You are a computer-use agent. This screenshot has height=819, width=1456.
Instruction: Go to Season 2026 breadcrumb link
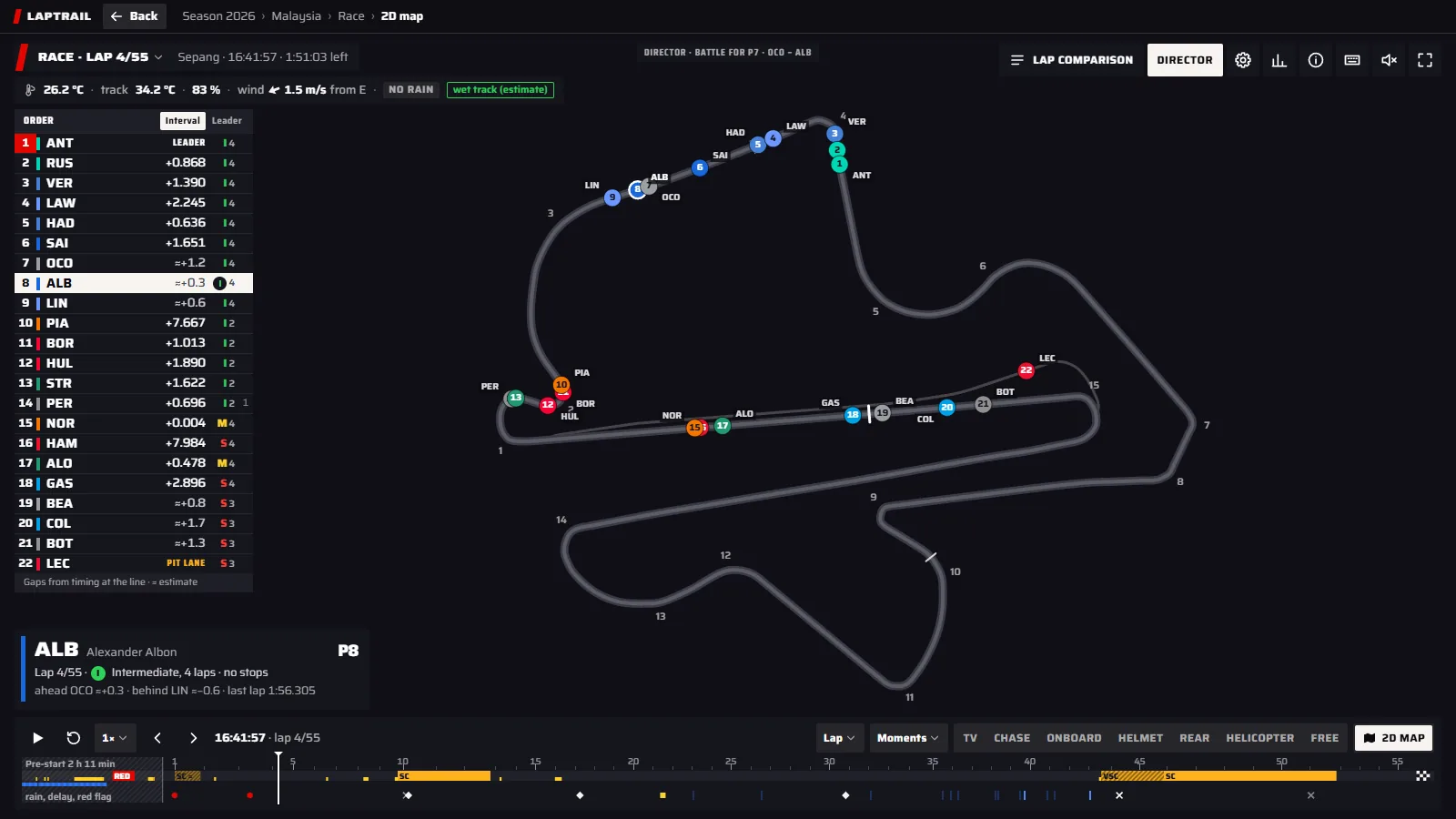point(218,16)
